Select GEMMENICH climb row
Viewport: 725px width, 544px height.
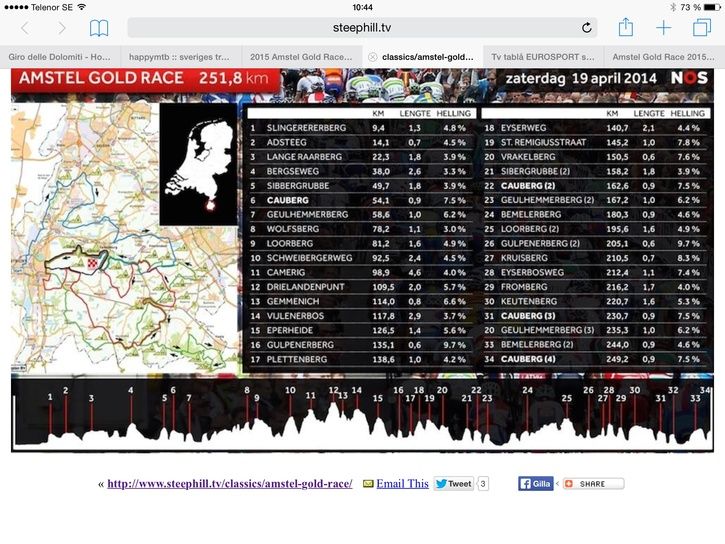(x=361, y=301)
